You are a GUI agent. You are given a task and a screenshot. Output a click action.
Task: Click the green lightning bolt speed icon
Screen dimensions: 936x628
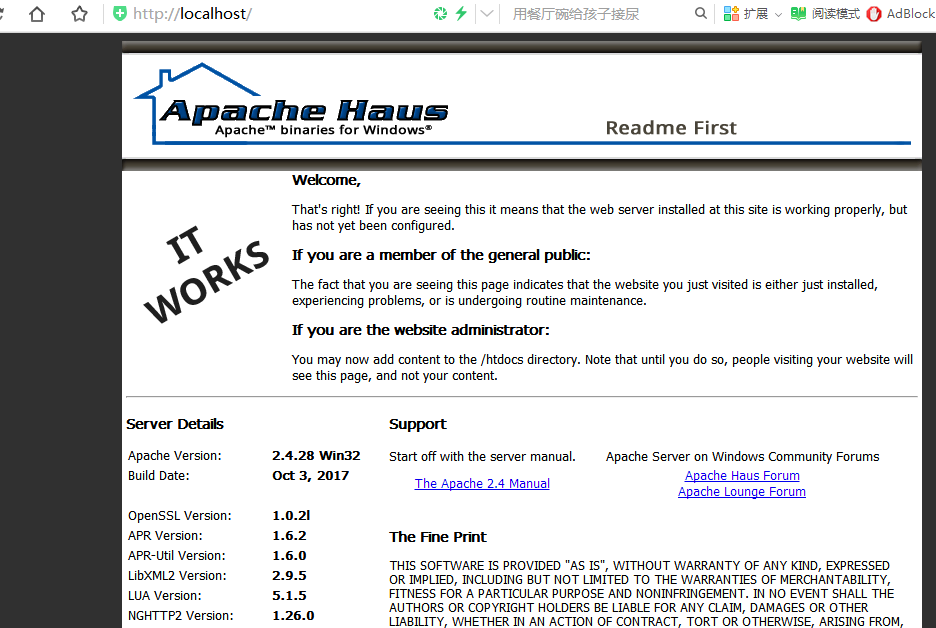pyautogui.click(x=461, y=13)
